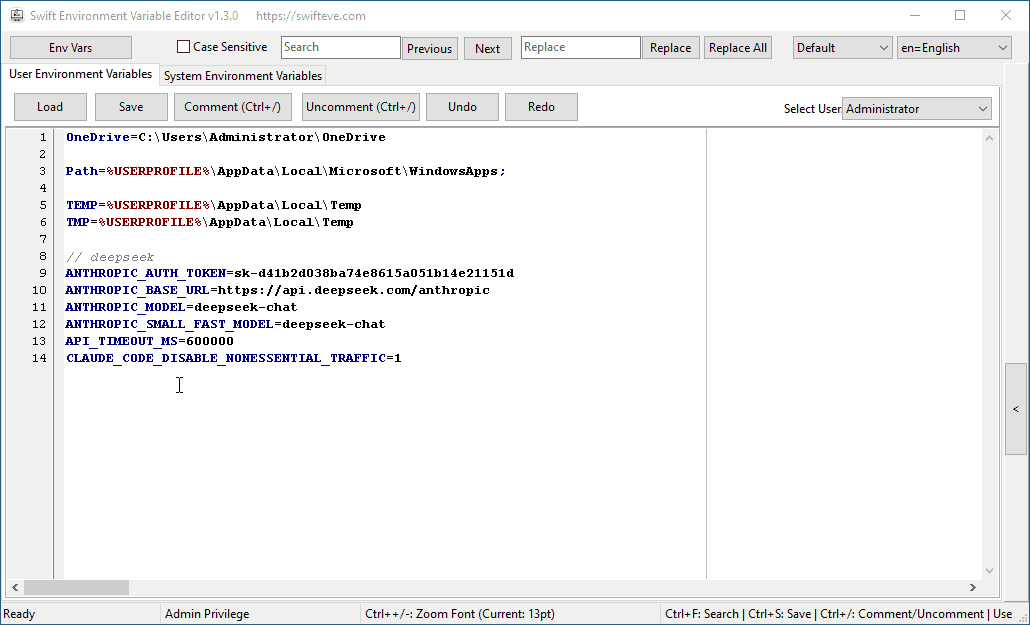Click the Replace button
The width and height of the screenshot is (1030, 625).
tap(670, 47)
